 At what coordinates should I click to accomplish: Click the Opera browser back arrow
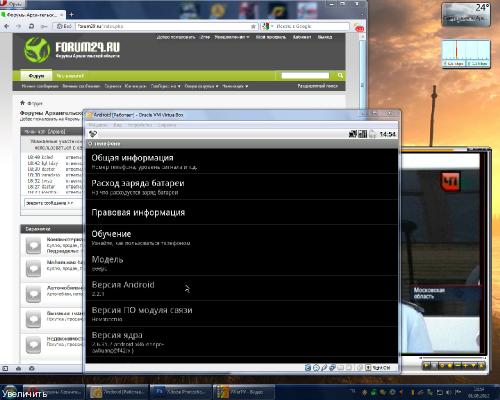click(7, 26)
